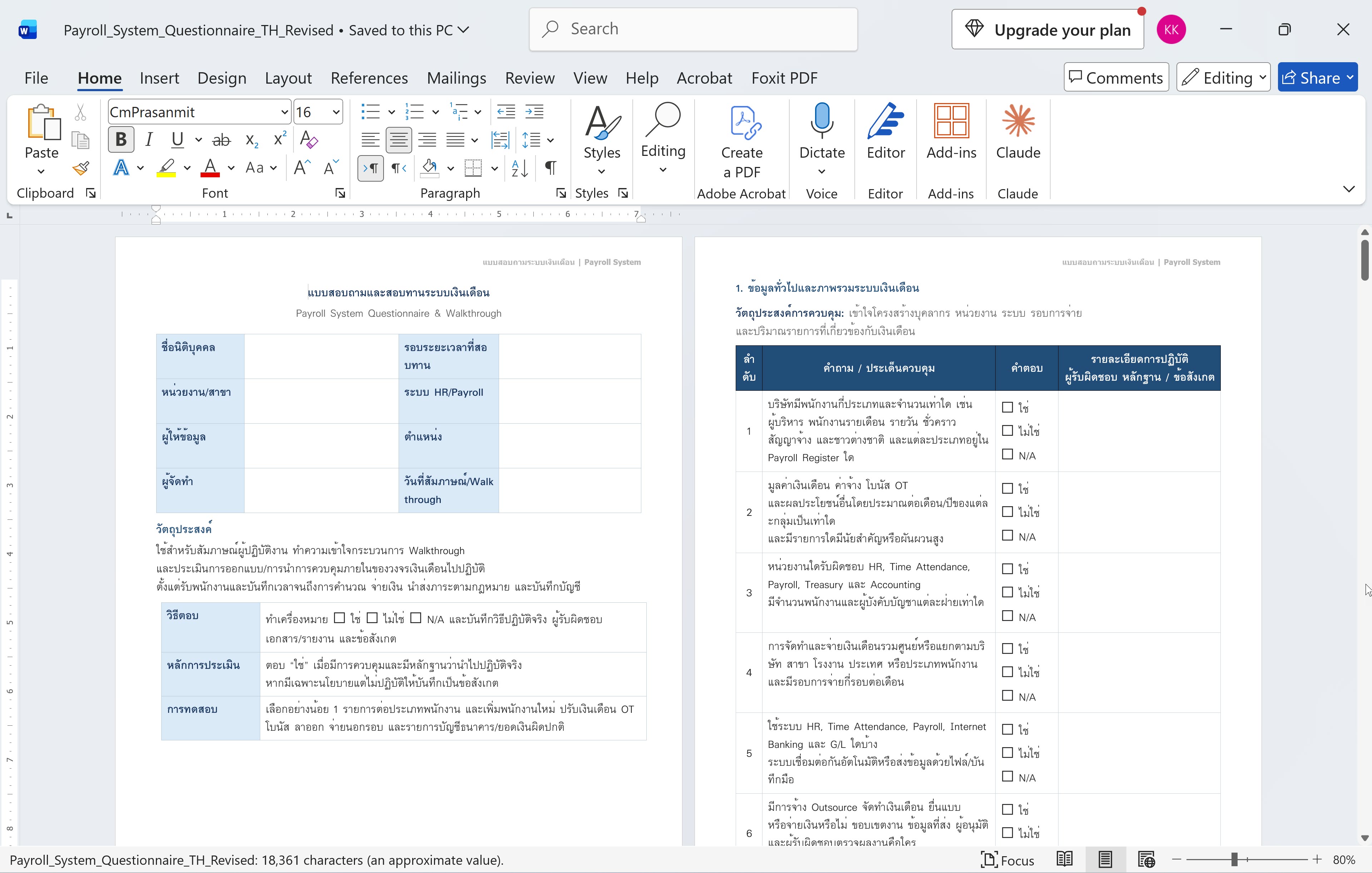Apply yellow text highlight color

tap(166, 168)
